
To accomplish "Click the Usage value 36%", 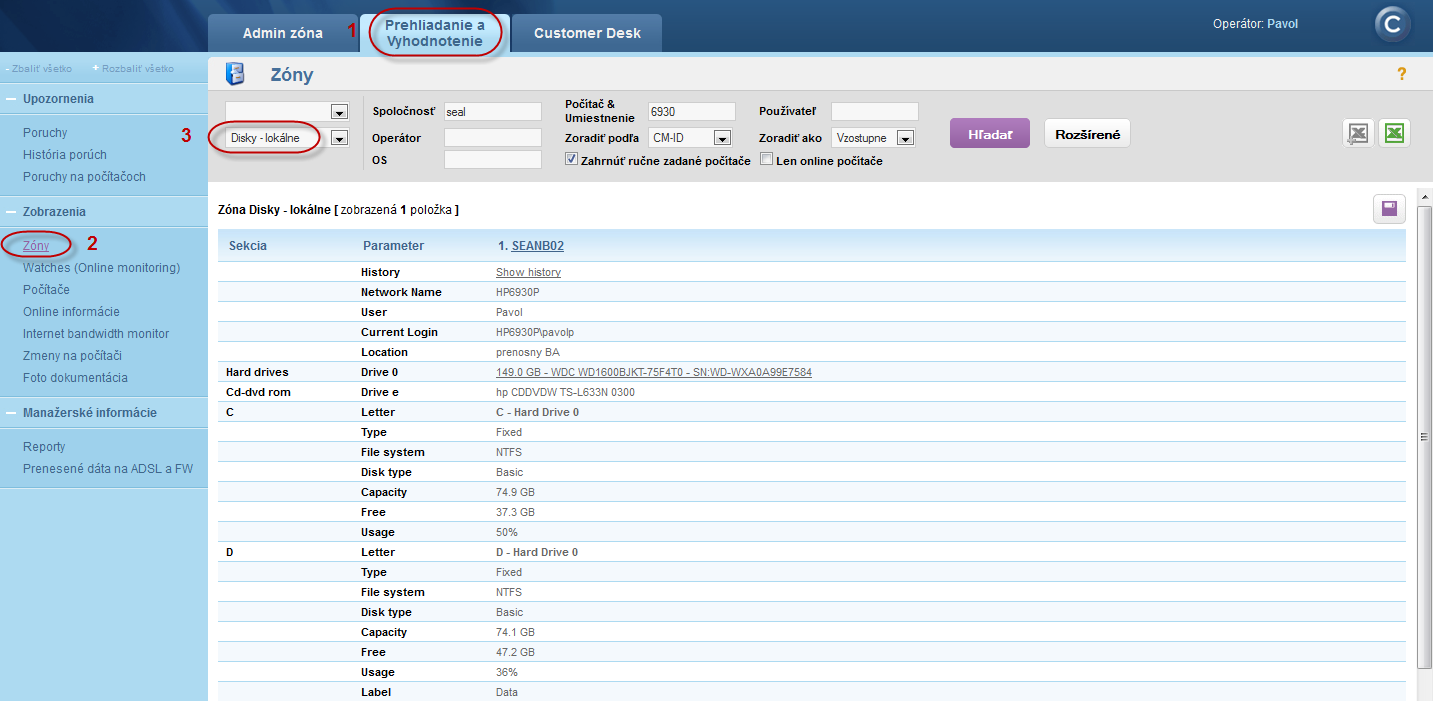I will 507,672.
